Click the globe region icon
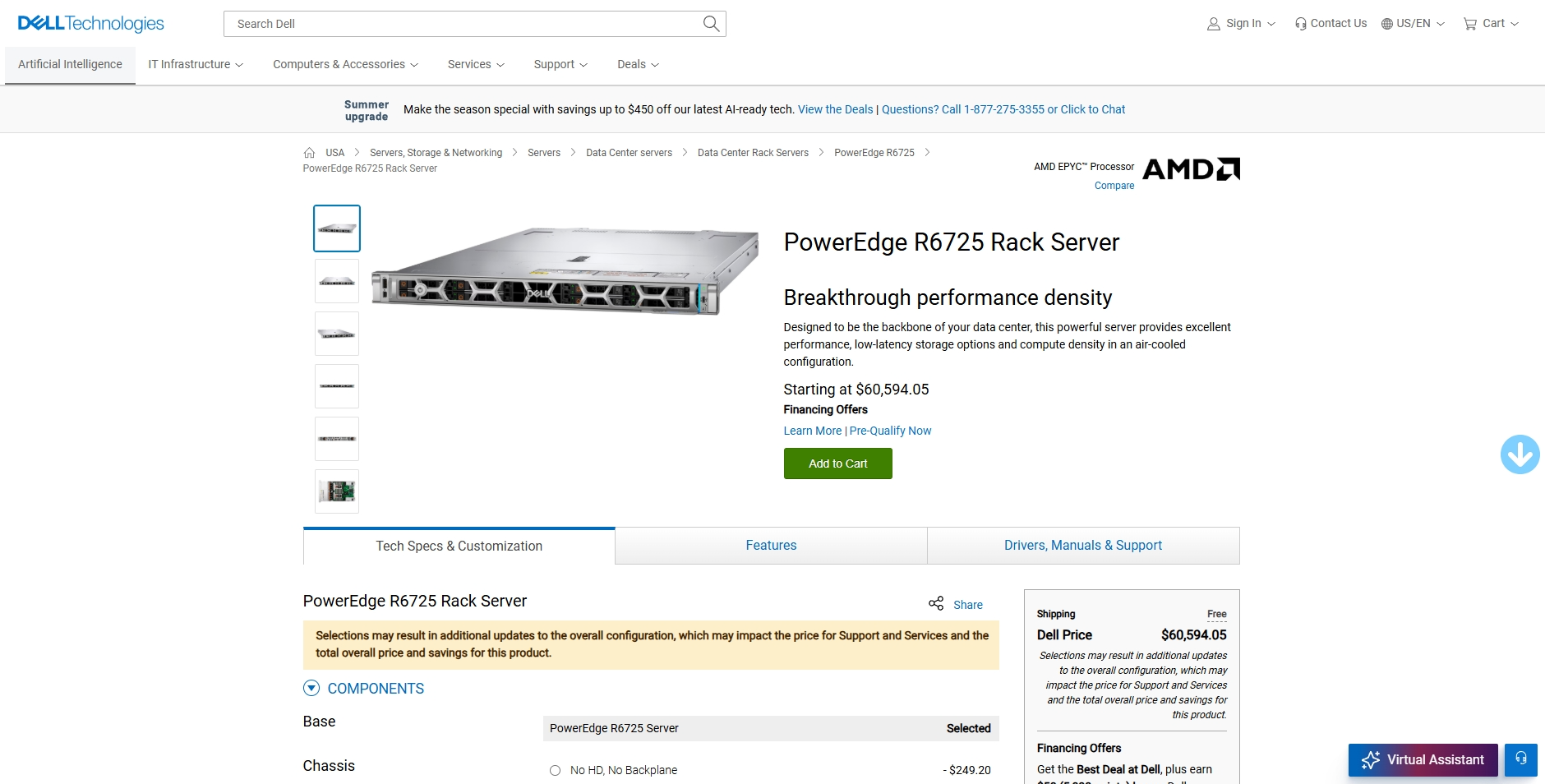Screen dimensions: 1545x784 [1387, 24]
